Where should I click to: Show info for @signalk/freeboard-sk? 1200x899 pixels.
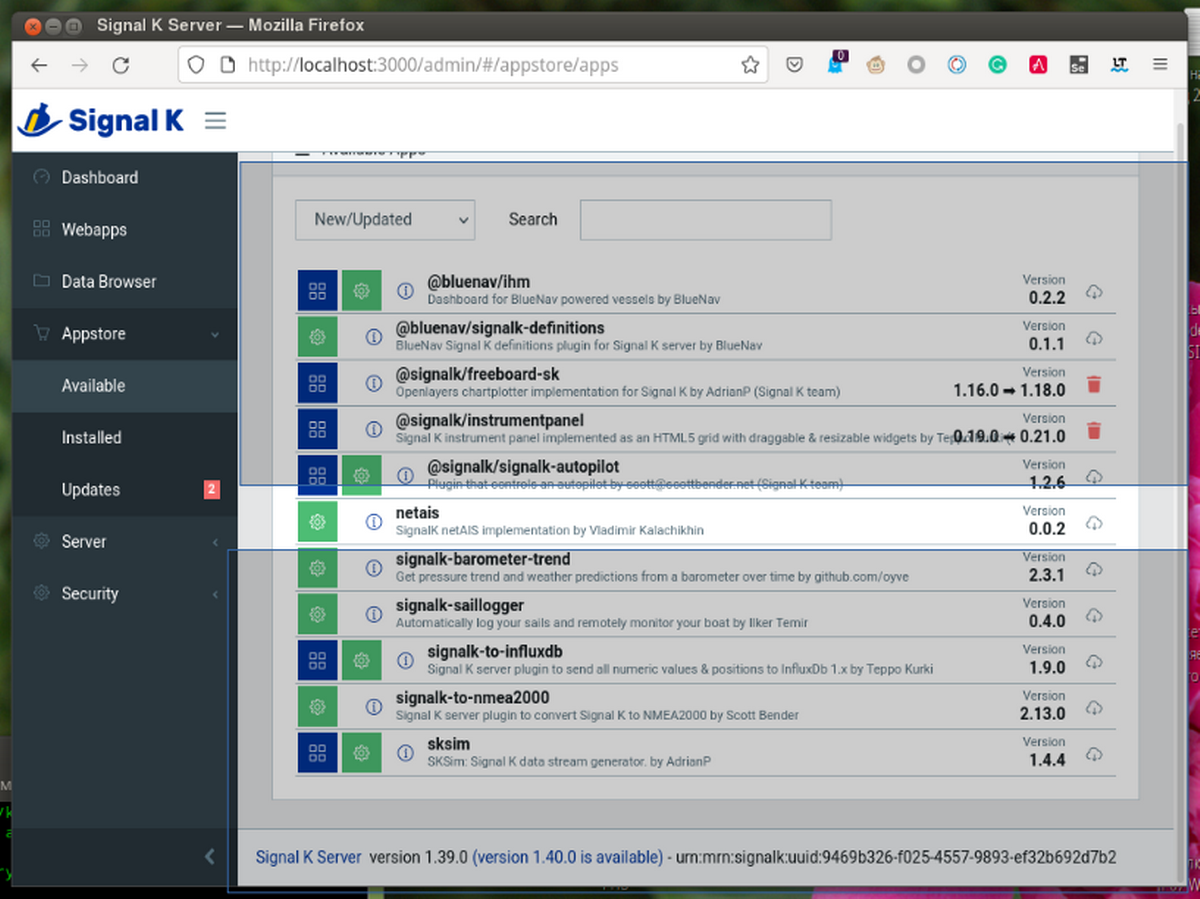point(373,383)
